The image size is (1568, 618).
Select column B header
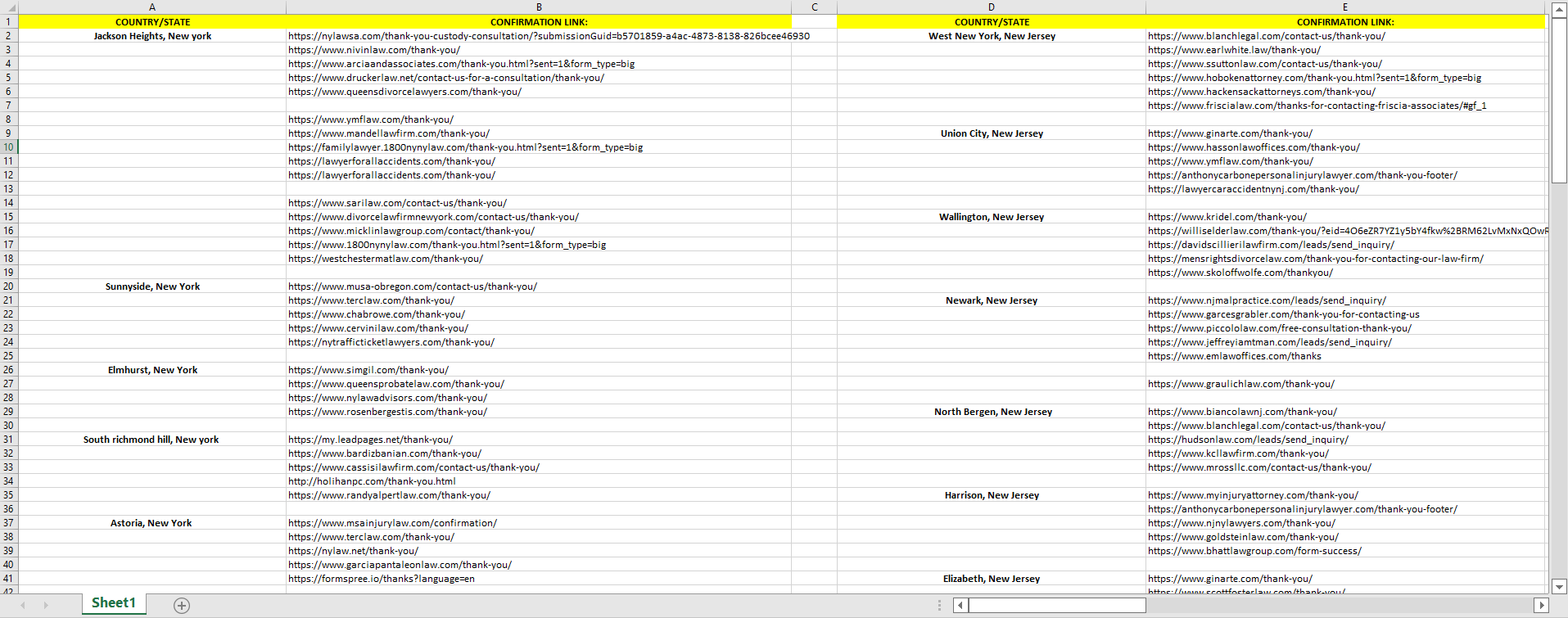[x=539, y=7]
